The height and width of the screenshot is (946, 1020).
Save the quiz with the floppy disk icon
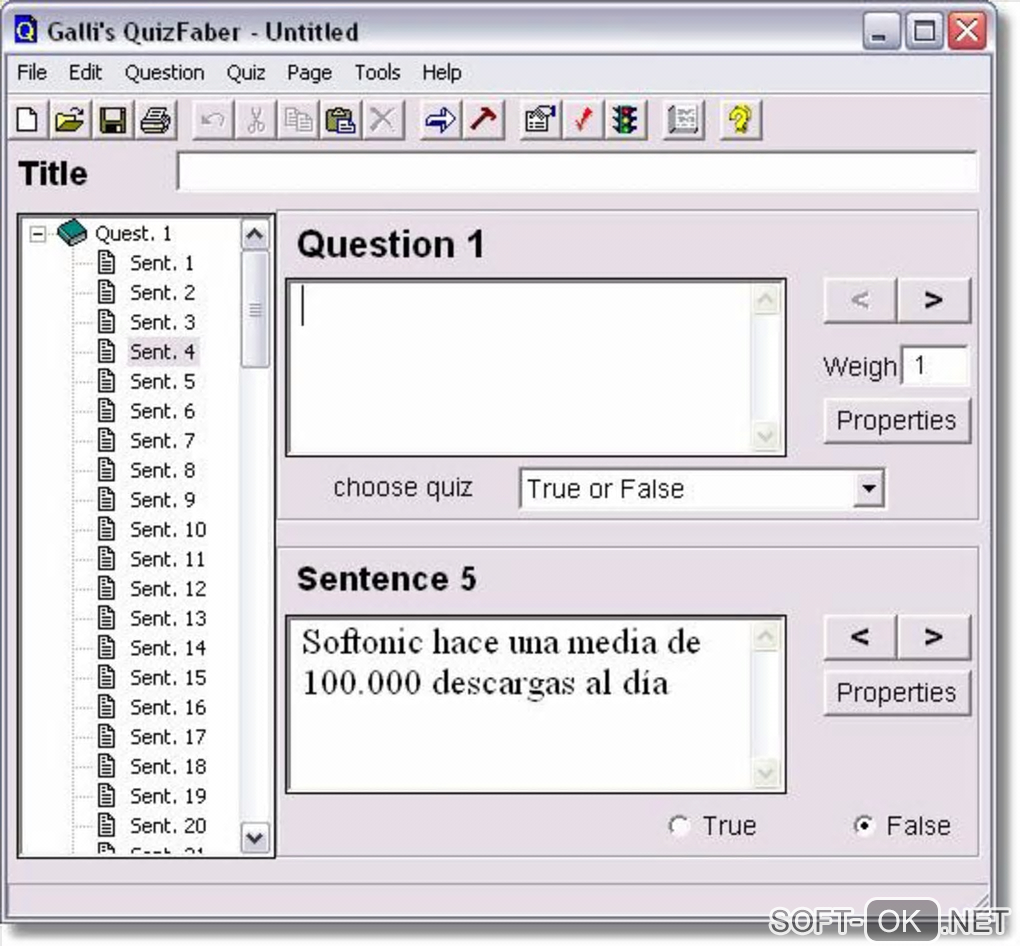[112, 121]
